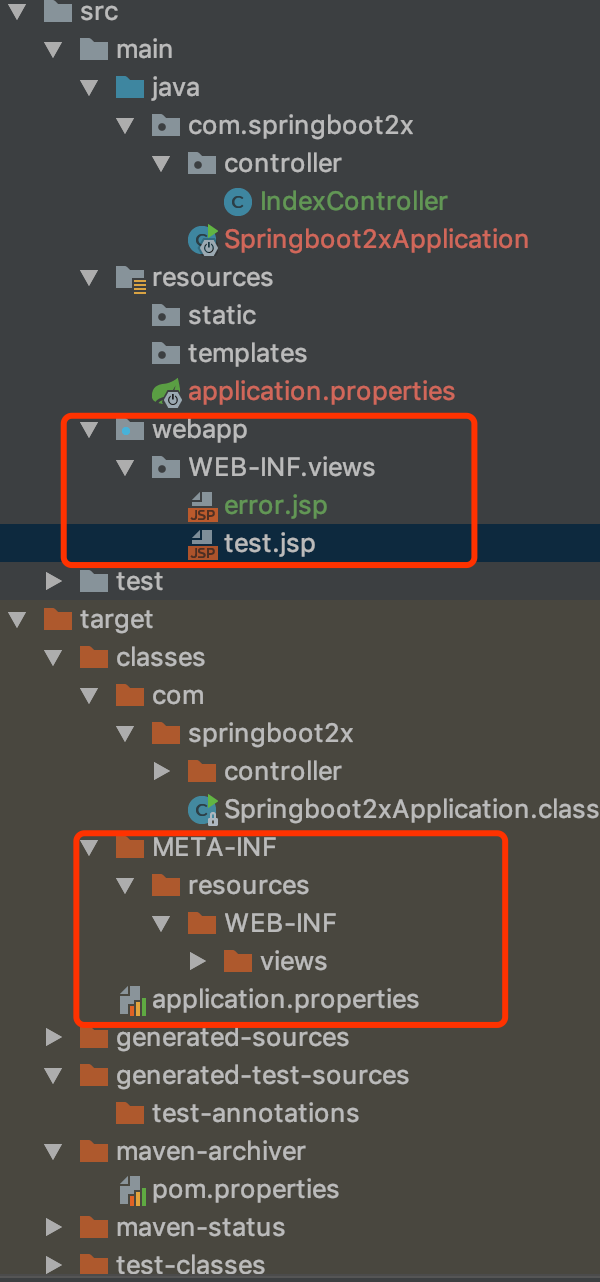600x1282 pixels.
Task: Collapse the target folder arrow
Action: 18,620
